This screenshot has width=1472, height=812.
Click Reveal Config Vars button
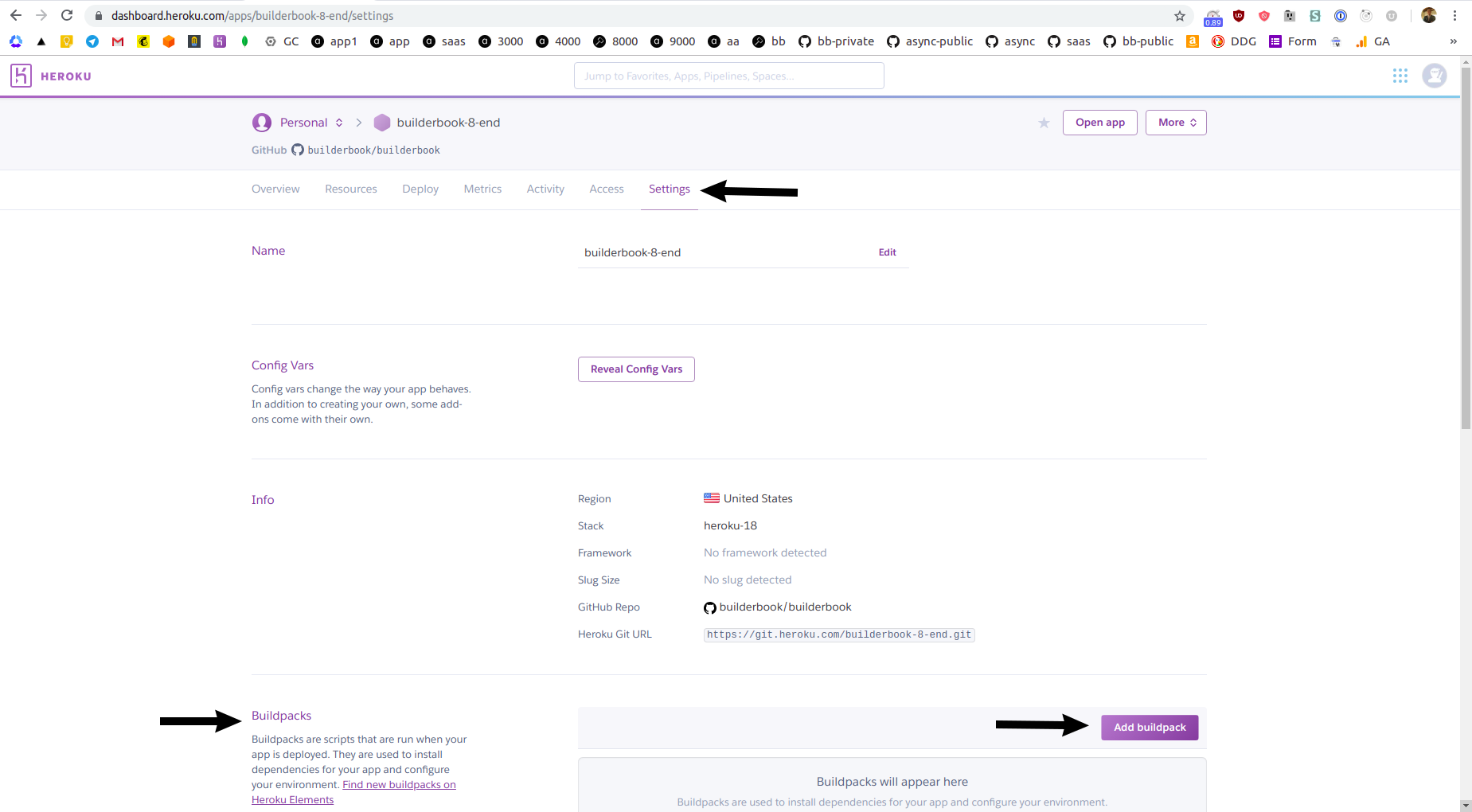(636, 369)
